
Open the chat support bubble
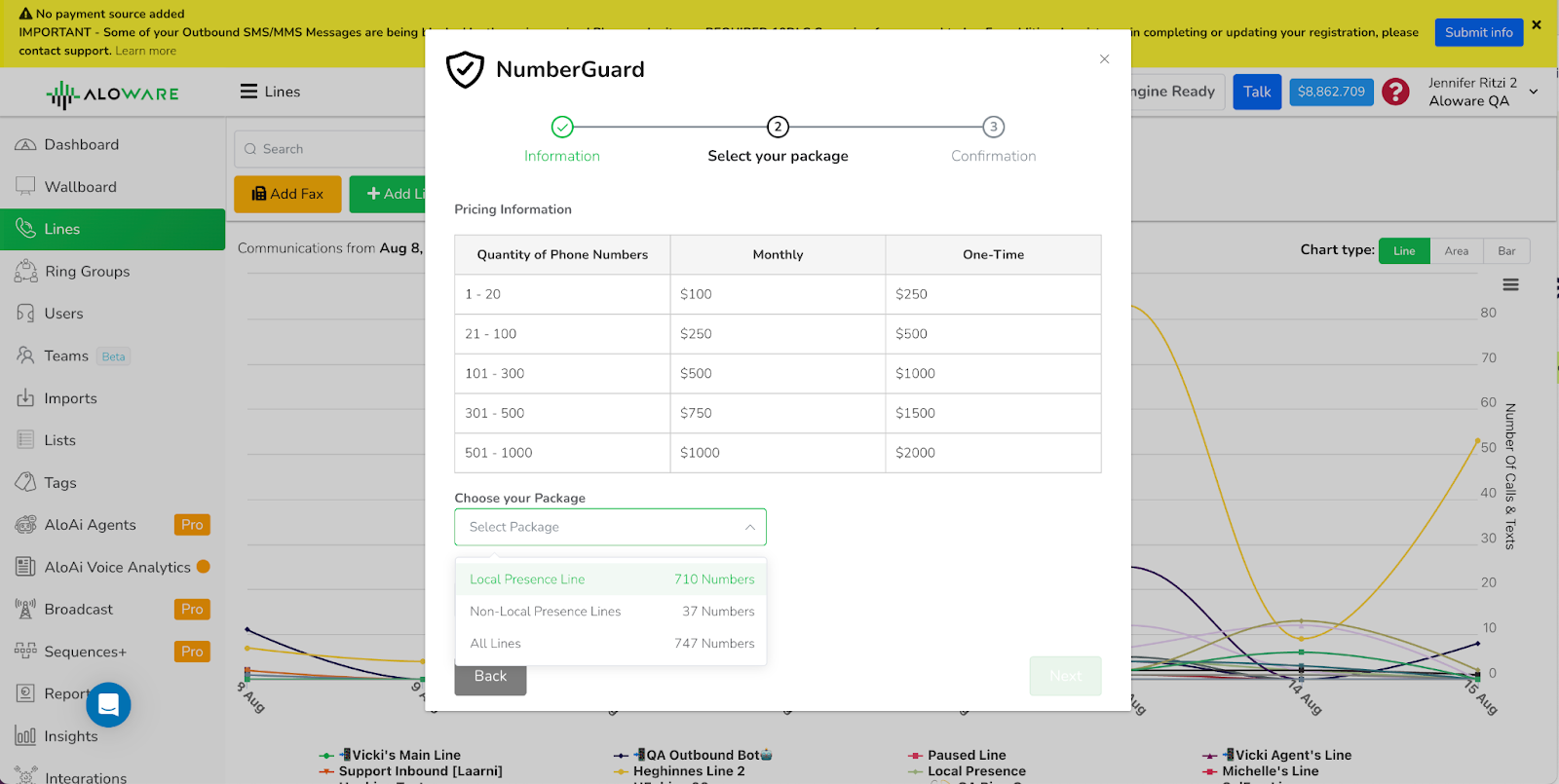point(108,704)
